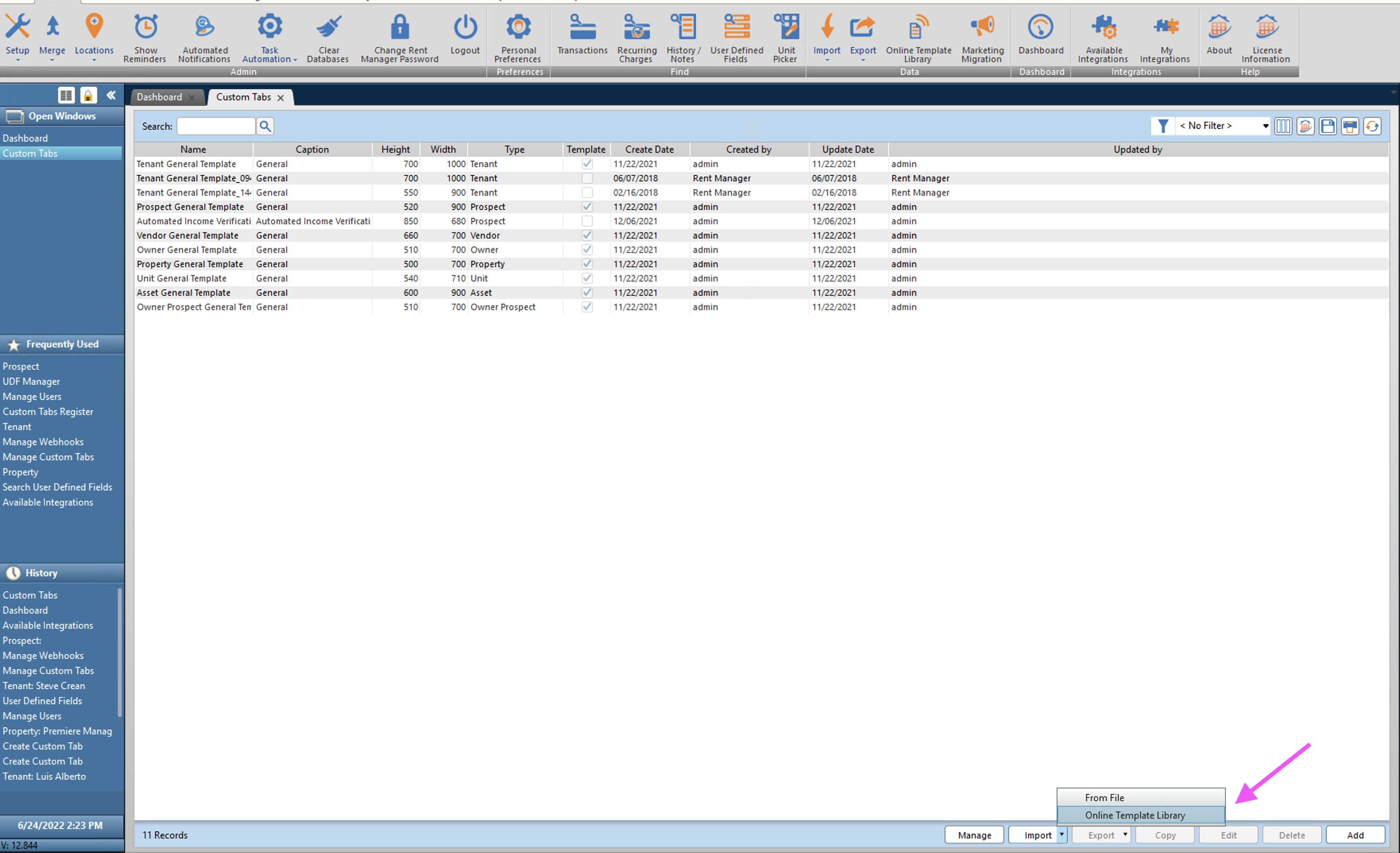Close the Dashboard document tab
This screenshot has width=1400, height=853.
[x=191, y=97]
